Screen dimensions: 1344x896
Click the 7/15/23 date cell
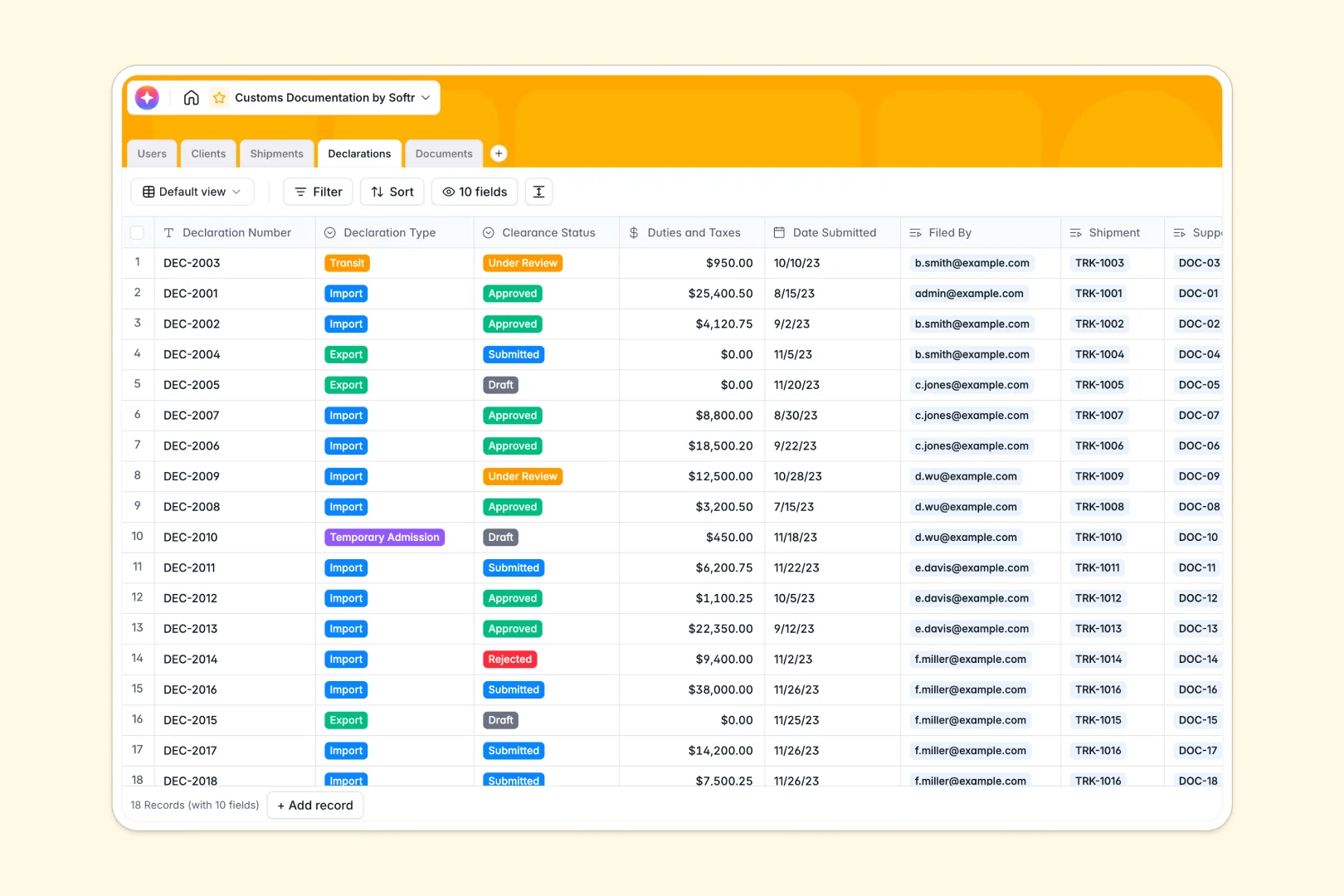coord(833,507)
